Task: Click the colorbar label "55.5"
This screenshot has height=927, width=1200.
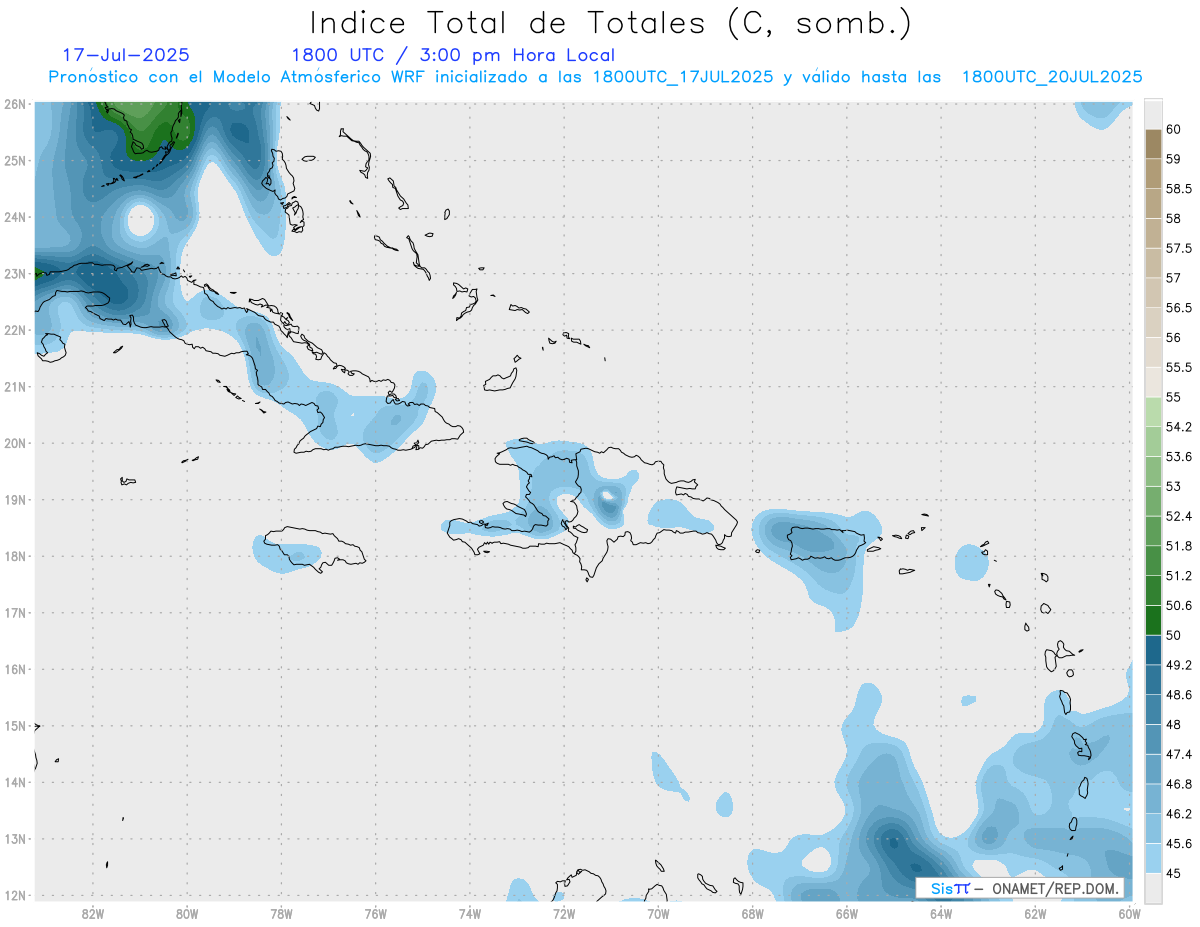Action: (1179, 367)
